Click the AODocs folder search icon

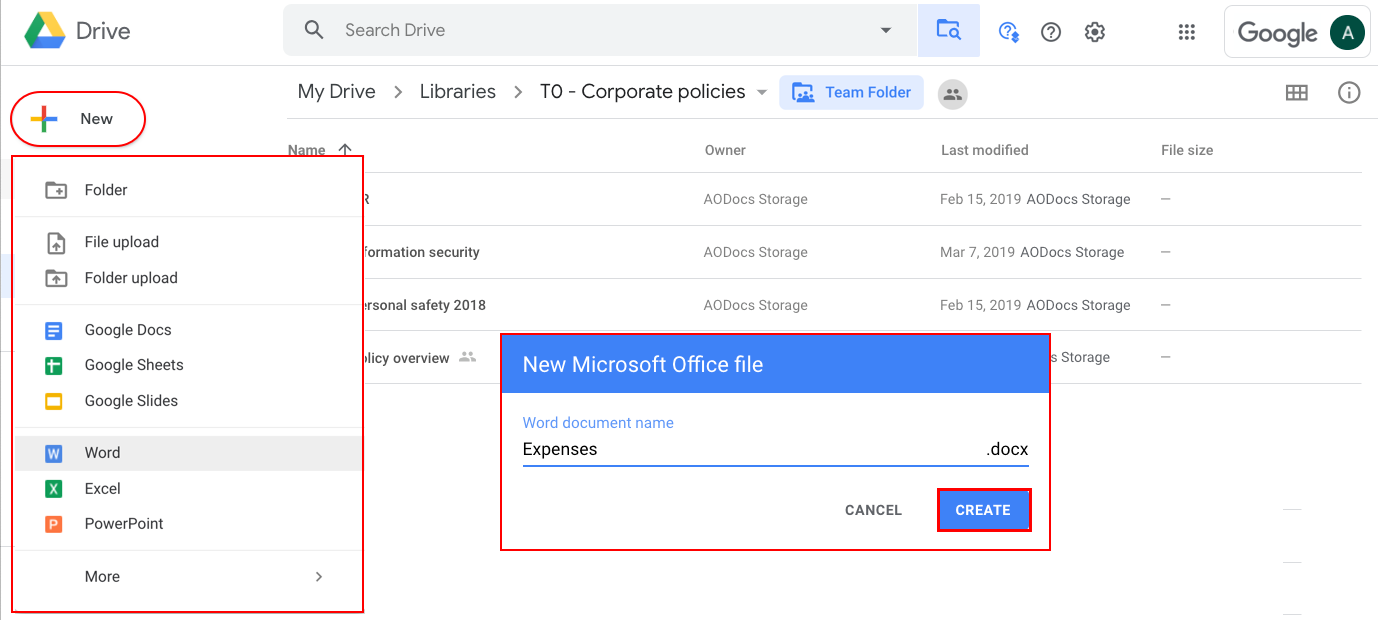(948, 30)
